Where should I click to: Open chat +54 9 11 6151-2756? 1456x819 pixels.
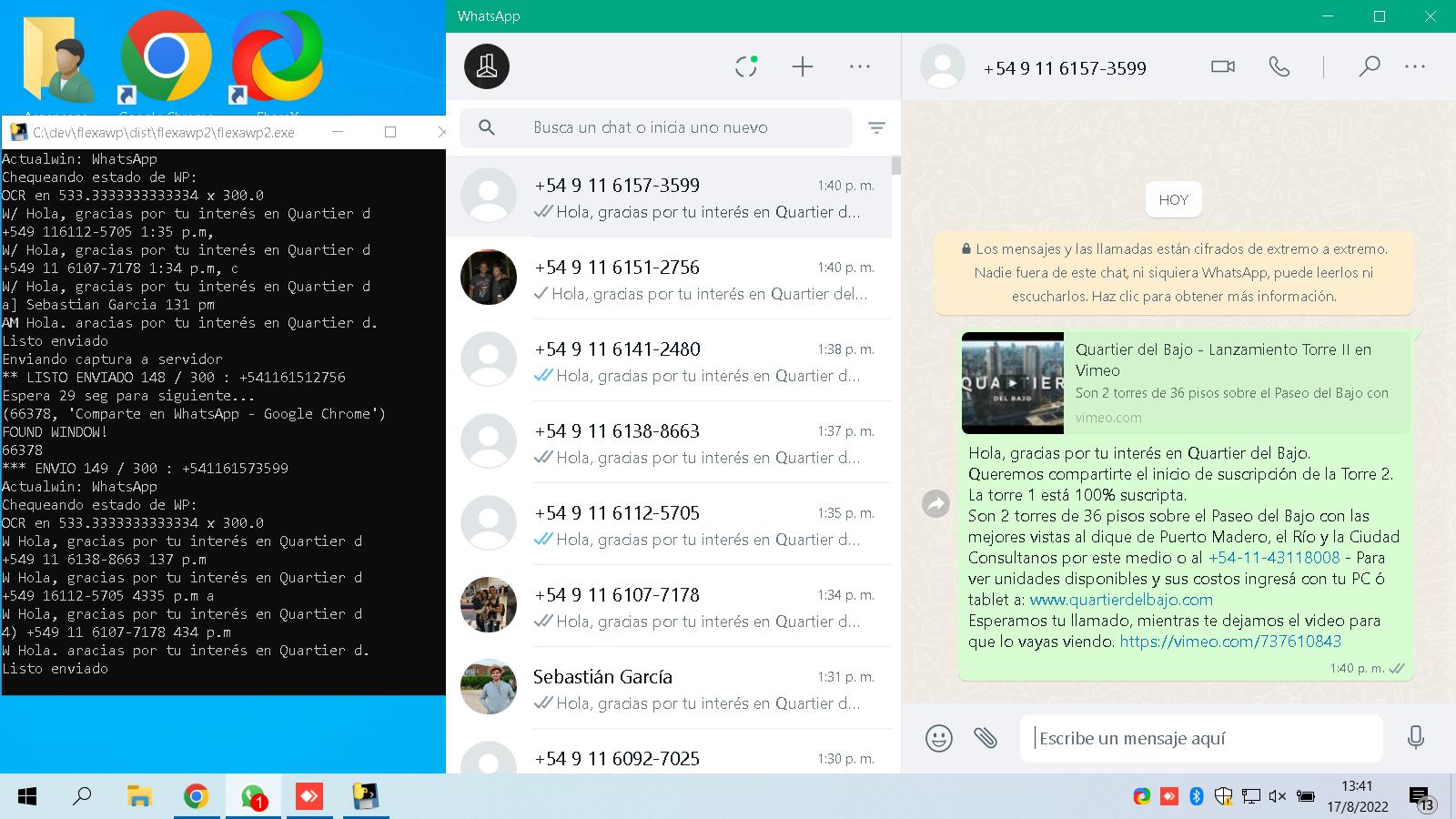click(x=669, y=278)
